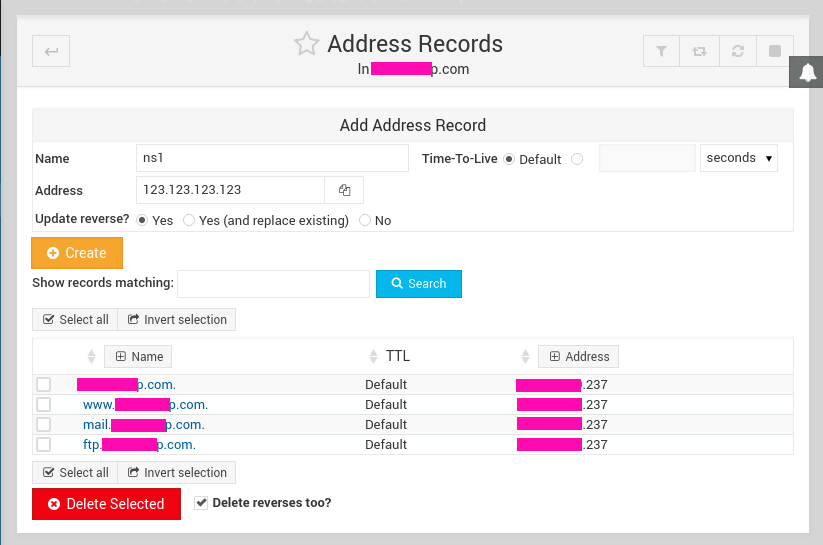The height and width of the screenshot is (545, 823).
Task: Select 'Yes (and replace existing)' option
Action: (189, 220)
